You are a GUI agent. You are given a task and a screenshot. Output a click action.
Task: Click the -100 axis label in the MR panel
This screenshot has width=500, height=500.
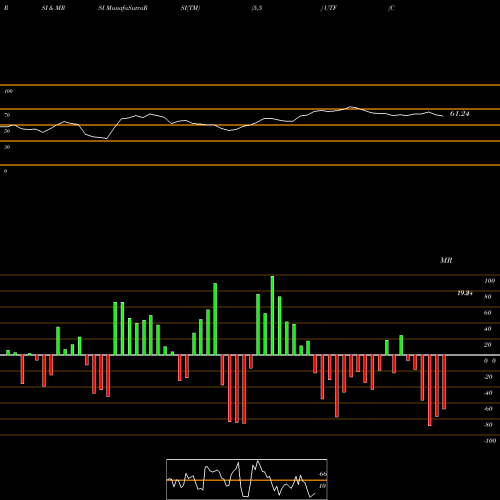pyautogui.click(x=490, y=441)
